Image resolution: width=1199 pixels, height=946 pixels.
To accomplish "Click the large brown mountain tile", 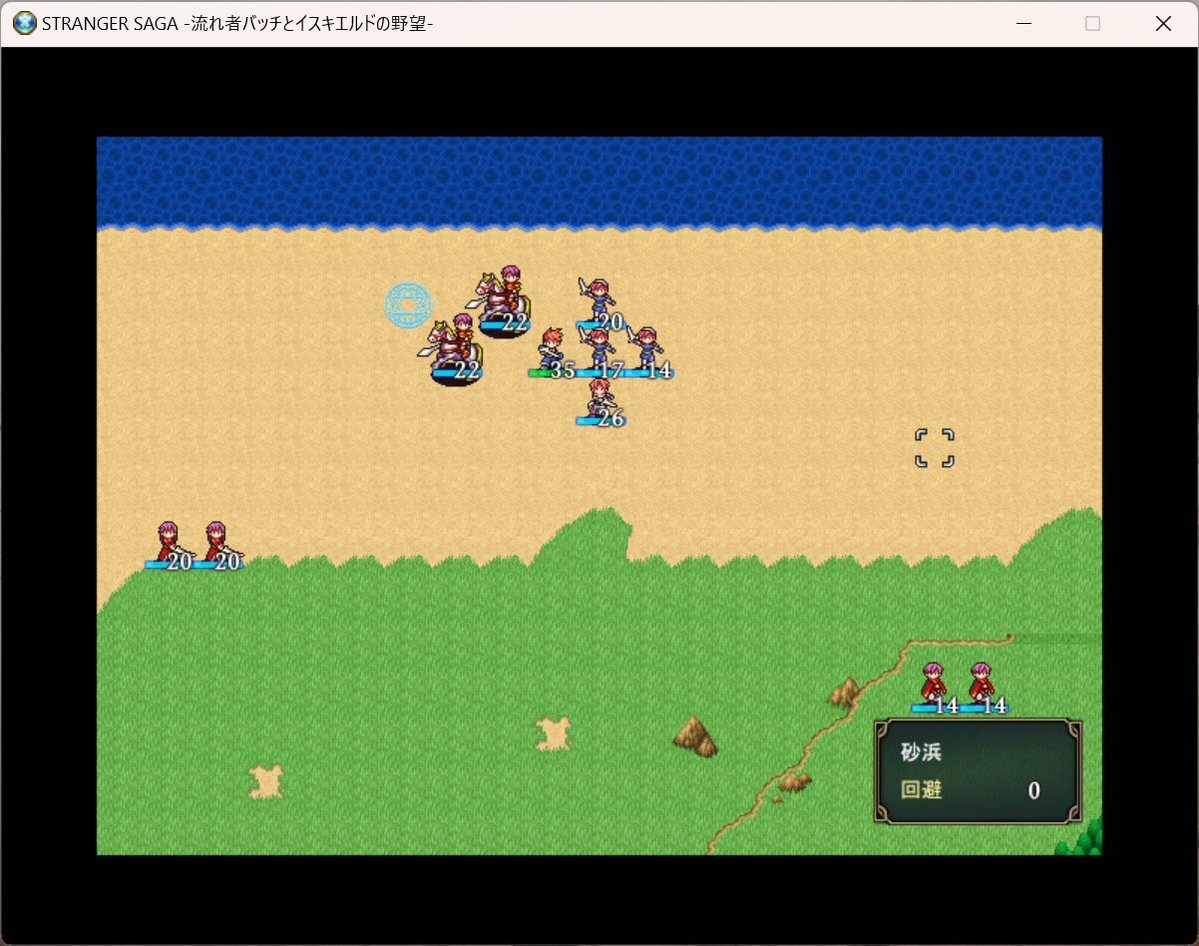I will coord(695,736).
